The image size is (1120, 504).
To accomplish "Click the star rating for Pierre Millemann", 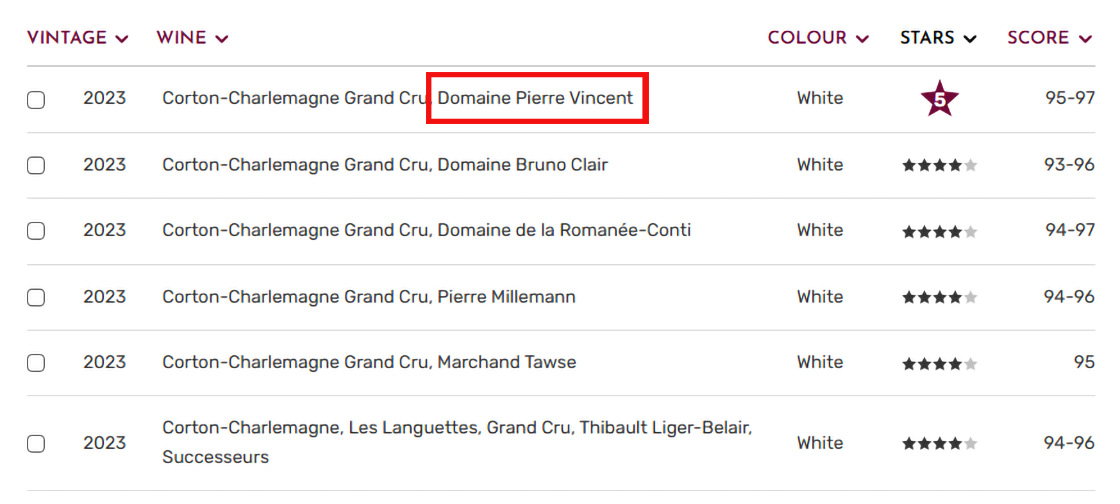I will (x=939, y=297).
